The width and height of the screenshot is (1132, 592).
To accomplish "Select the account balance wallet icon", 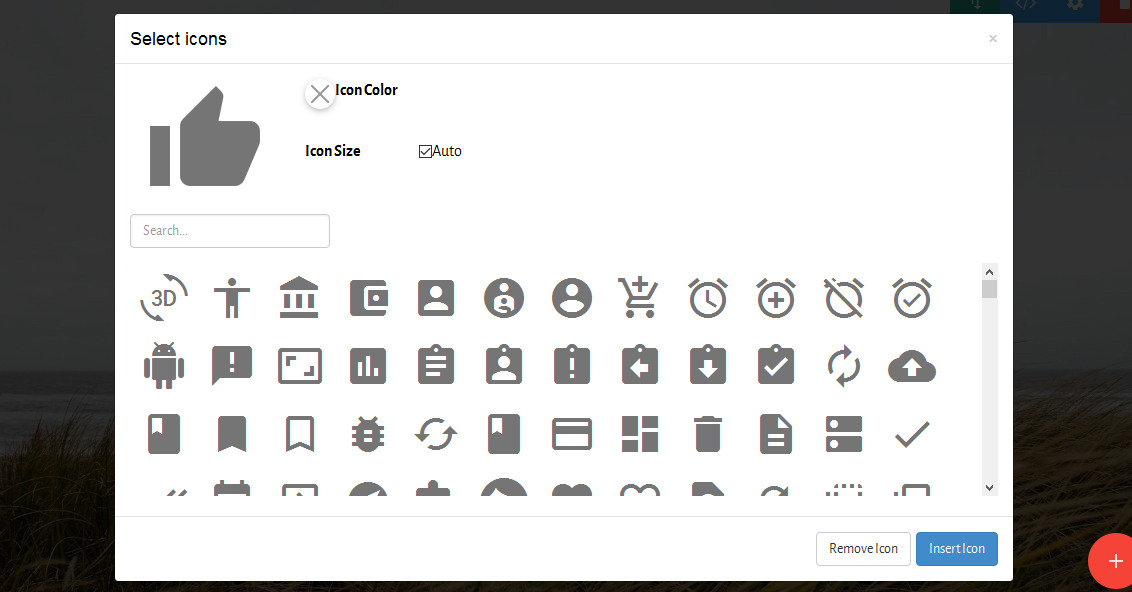I will (x=369, y=297).
